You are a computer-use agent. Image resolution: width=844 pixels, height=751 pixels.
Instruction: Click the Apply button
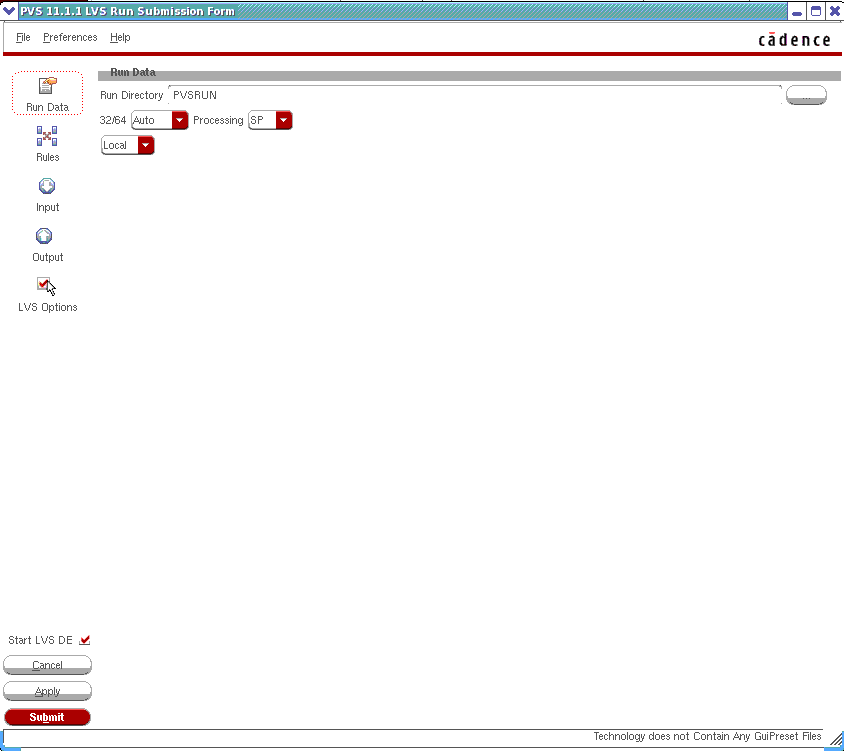47,691
